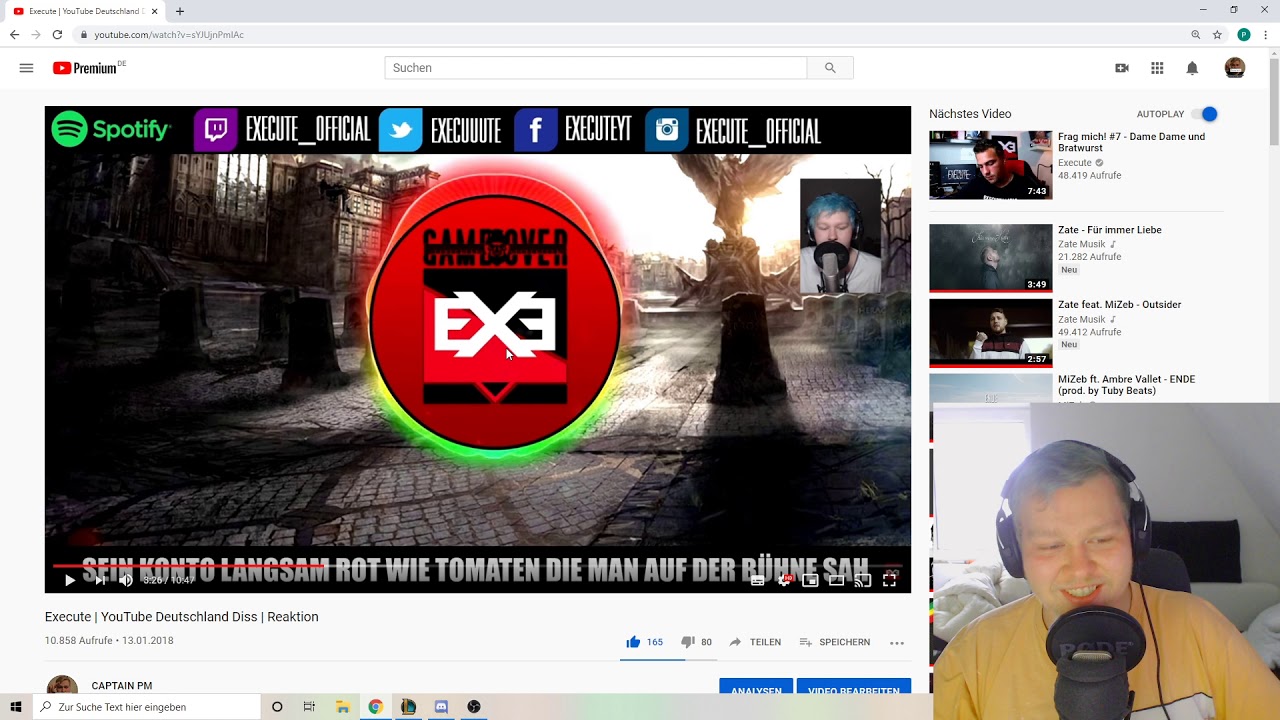Share the video via TEILEN
1280x720 pixels.
click(x=755, y=642)
